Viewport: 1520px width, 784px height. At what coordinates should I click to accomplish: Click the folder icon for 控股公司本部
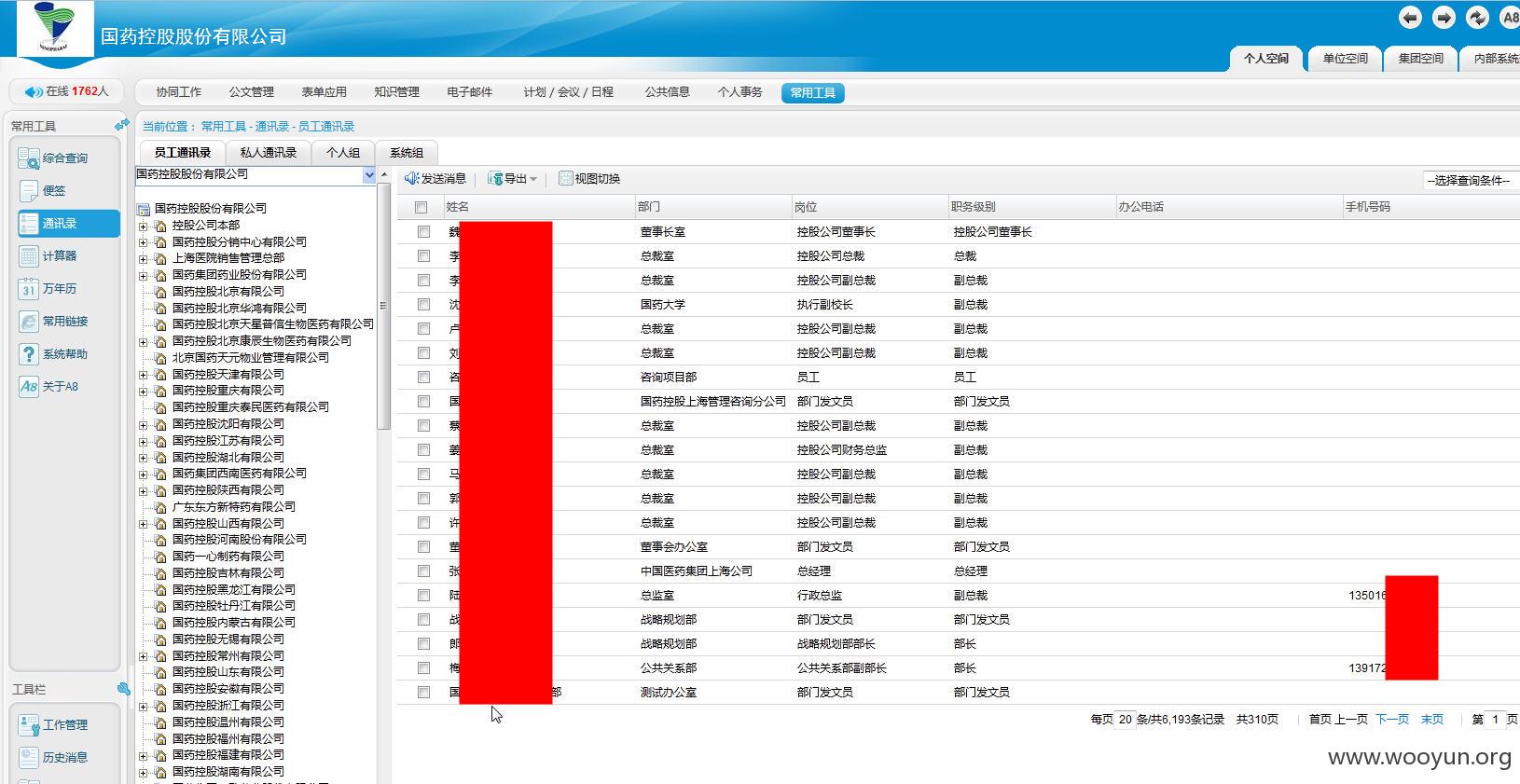[x=160, y=226]
